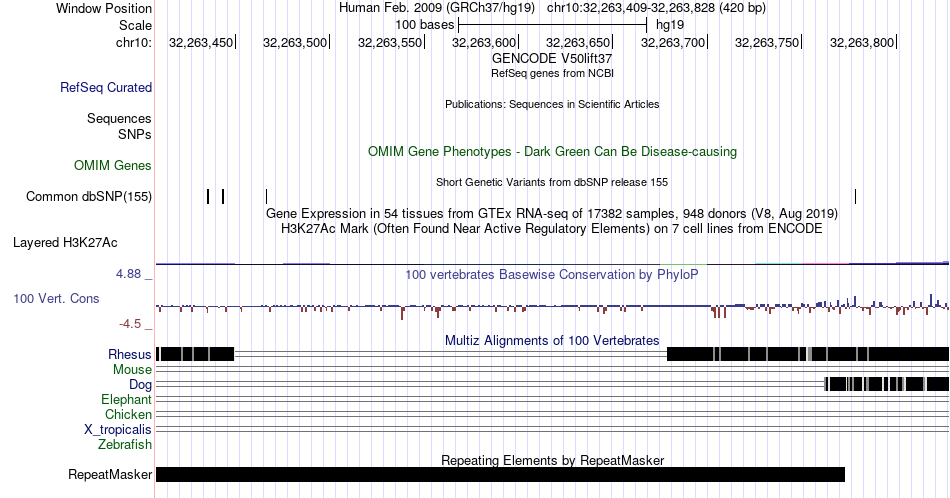Click 100 vertebrates Basewise Conservation by PhyloP title
The width and height of the screenshot is (950, 498).
(552, 274)
